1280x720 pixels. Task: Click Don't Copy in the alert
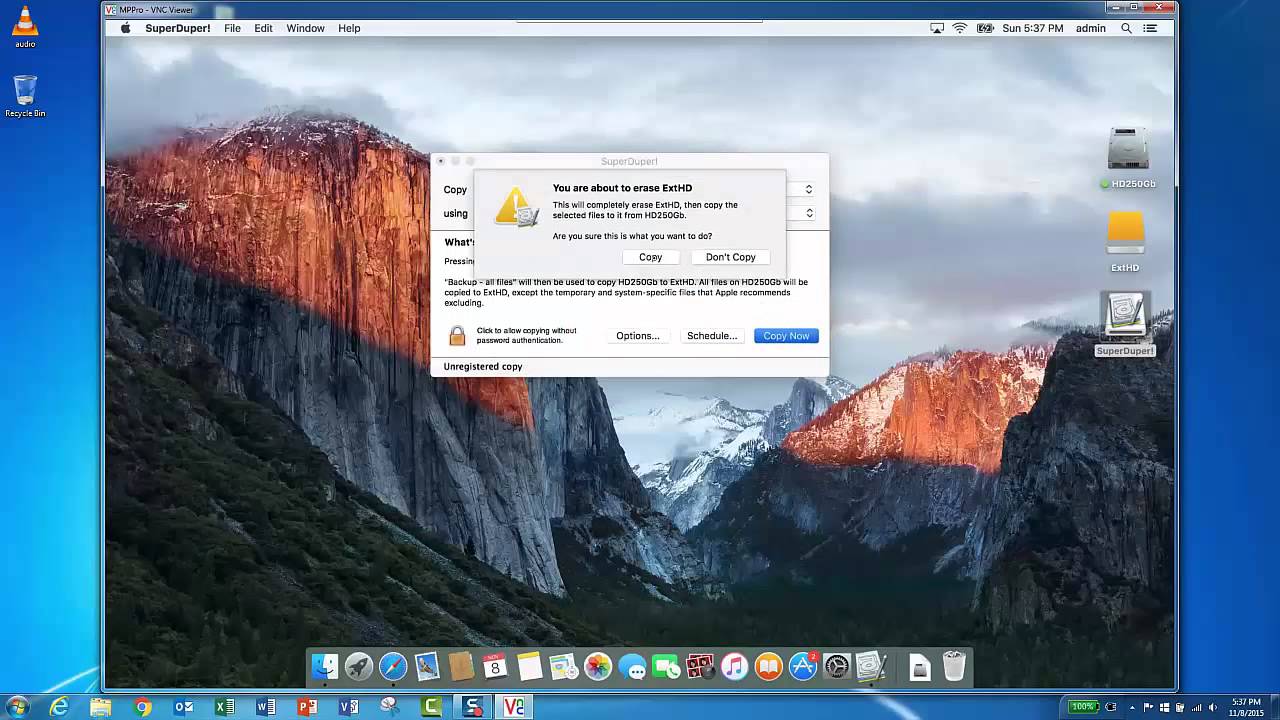coord(730,257)
